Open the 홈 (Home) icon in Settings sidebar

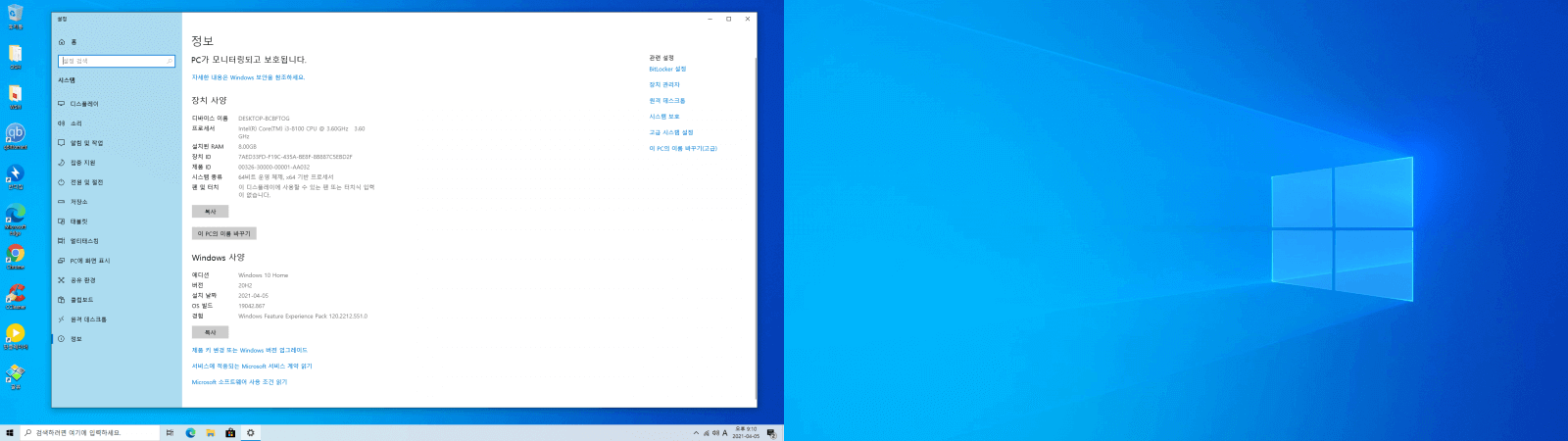[62, 42]
